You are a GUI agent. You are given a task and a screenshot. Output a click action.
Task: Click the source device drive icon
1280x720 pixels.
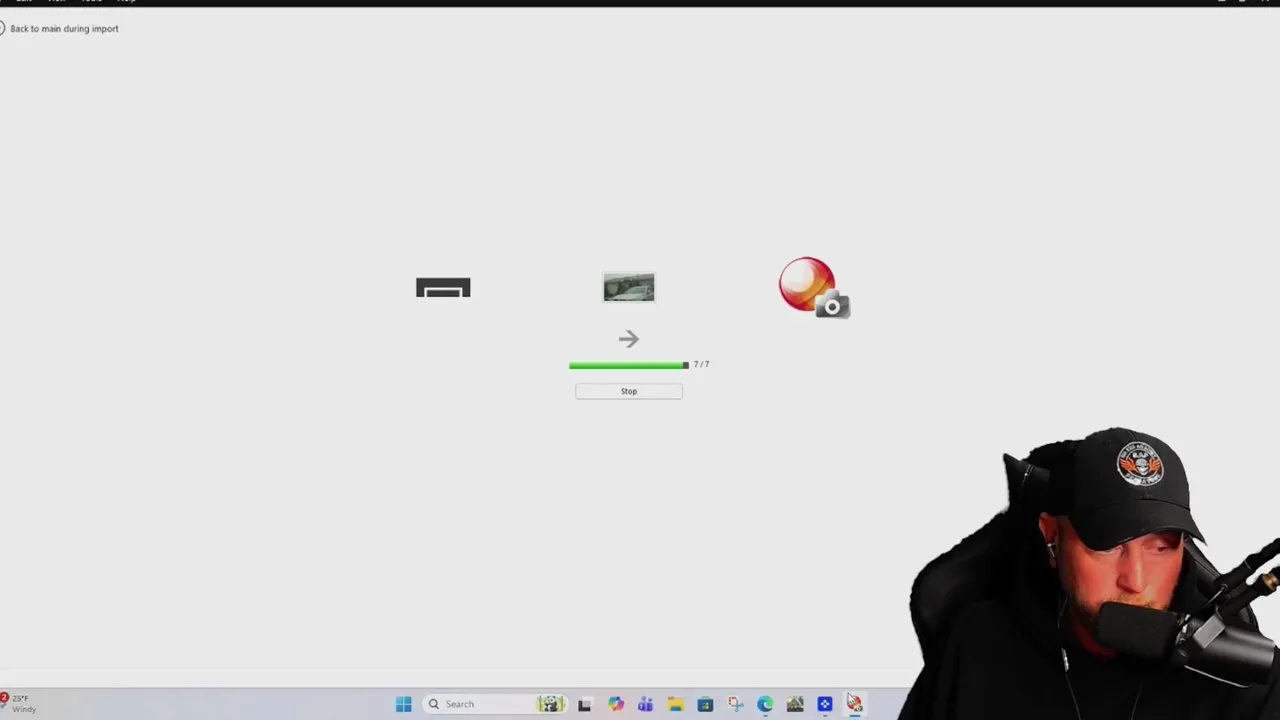tap(443, 288)
